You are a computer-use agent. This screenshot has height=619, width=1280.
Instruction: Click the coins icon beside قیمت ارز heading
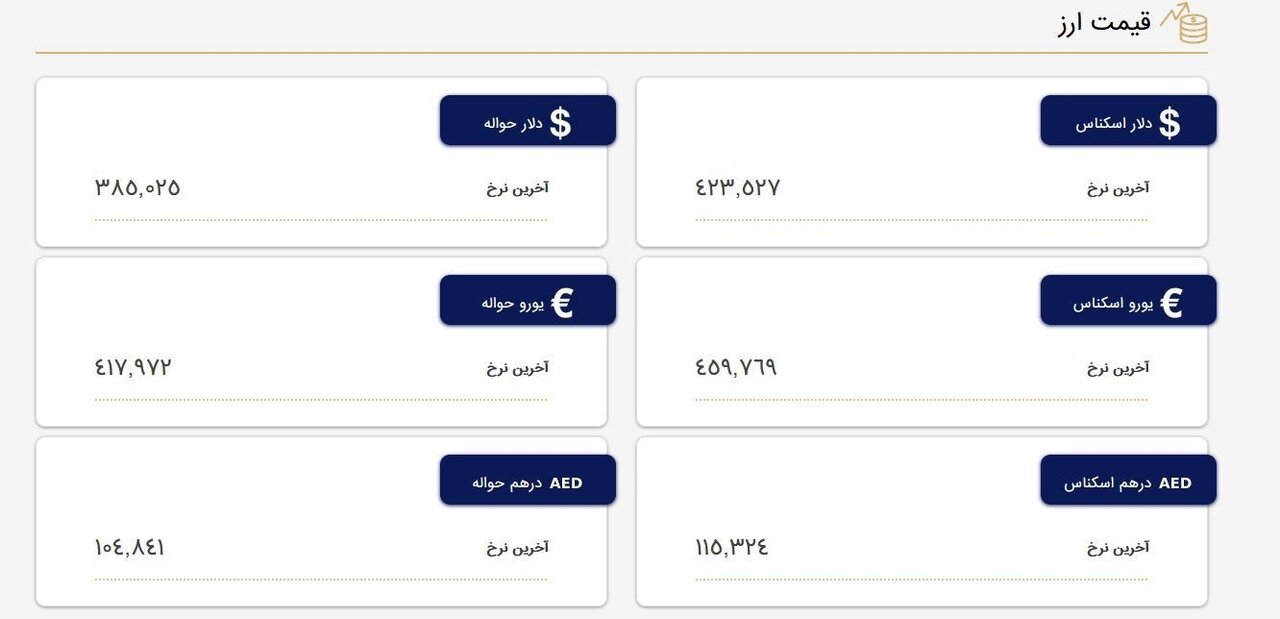1192,26
